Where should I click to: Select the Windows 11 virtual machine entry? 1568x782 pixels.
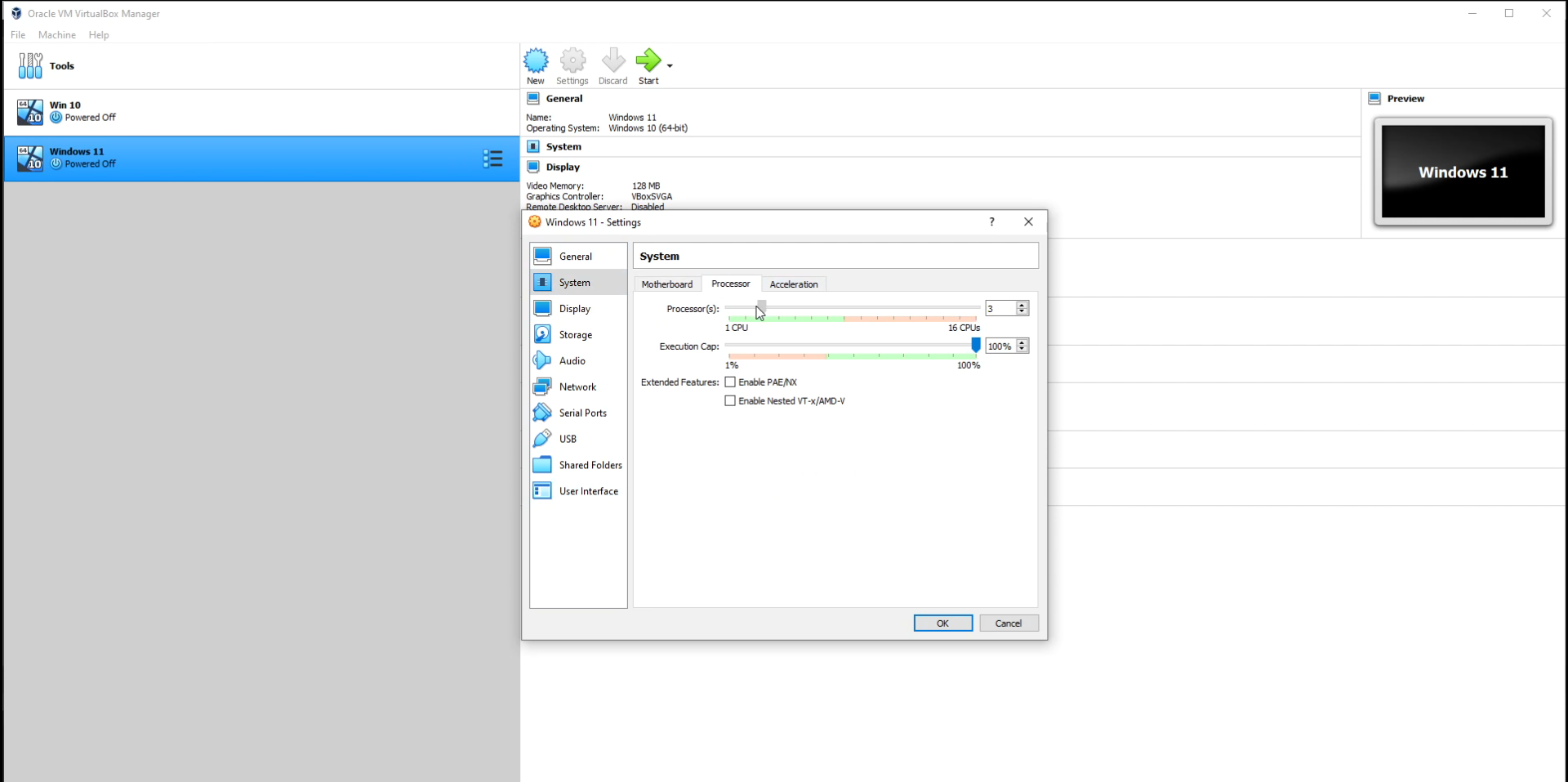[261, 159]
